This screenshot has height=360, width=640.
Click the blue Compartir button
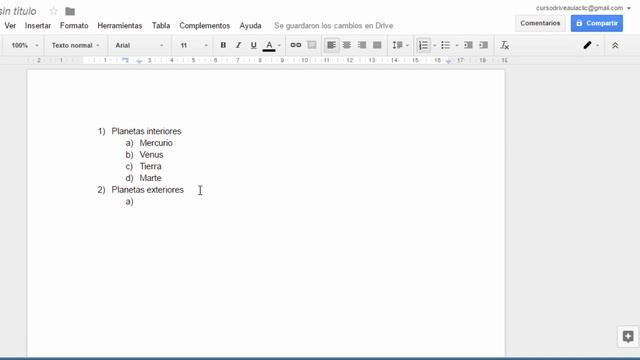(597, 23)
